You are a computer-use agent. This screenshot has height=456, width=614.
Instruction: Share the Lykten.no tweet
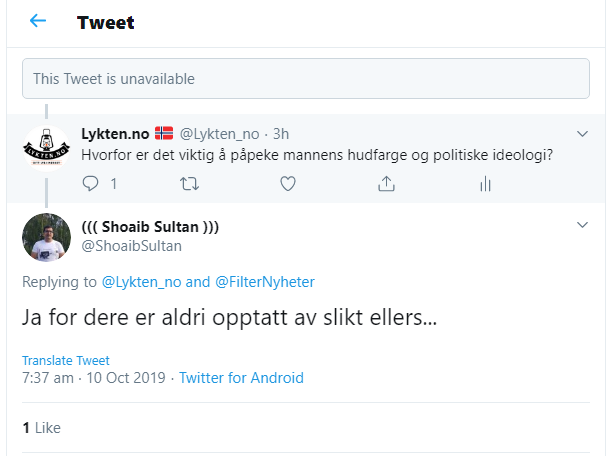pos(386,183)
